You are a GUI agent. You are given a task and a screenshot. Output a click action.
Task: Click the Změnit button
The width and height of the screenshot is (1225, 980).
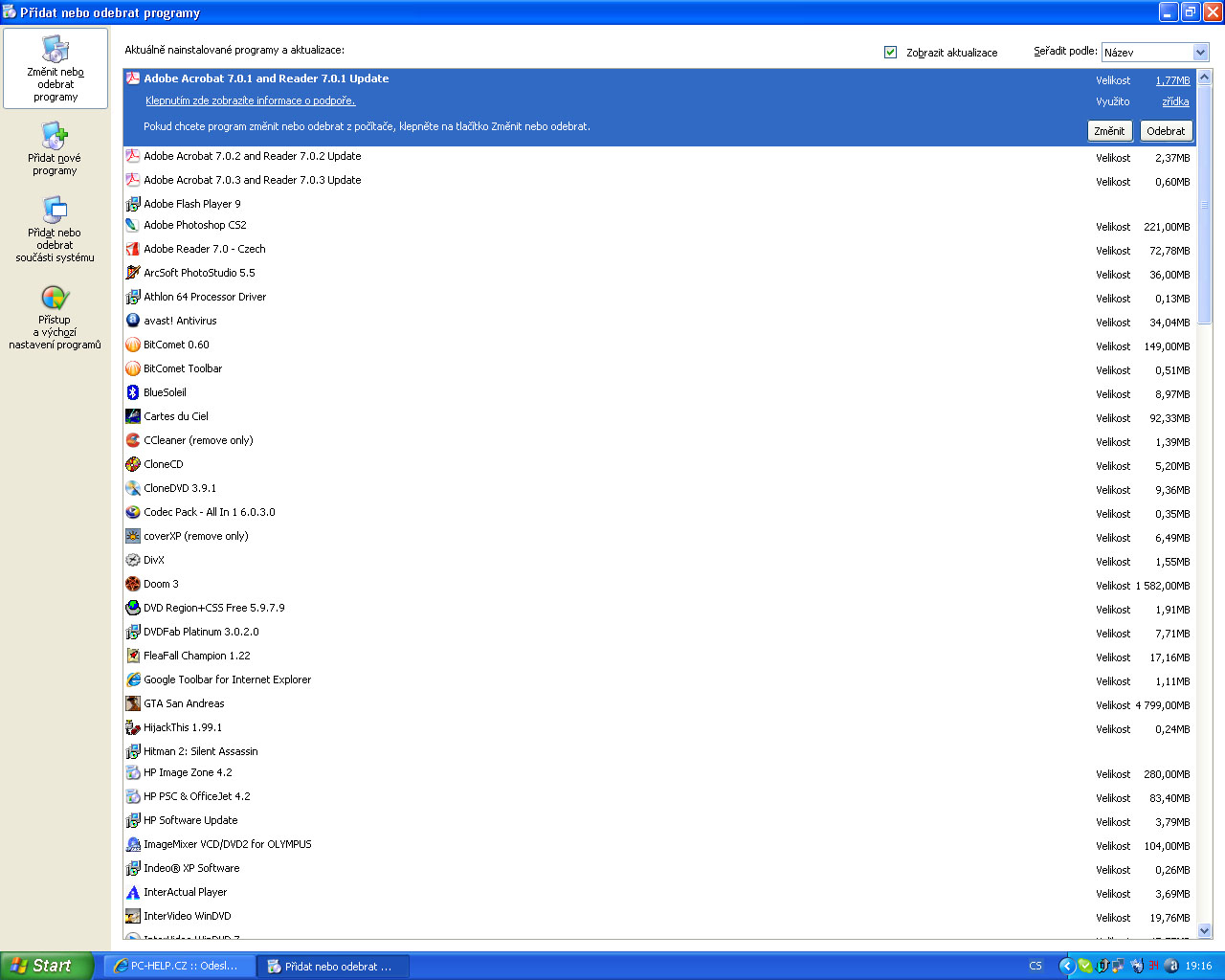[1109, 131]
